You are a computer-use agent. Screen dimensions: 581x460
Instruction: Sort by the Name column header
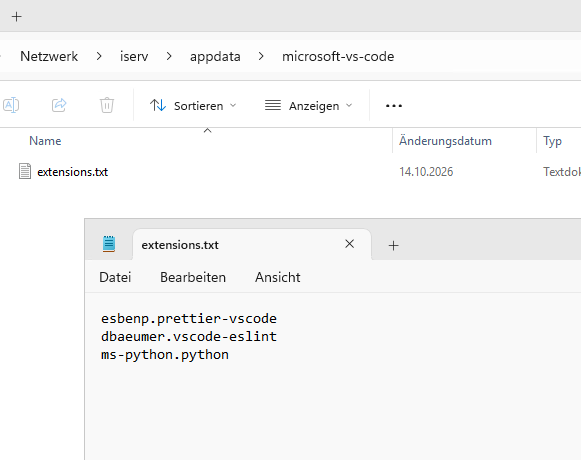click(45, 141)
